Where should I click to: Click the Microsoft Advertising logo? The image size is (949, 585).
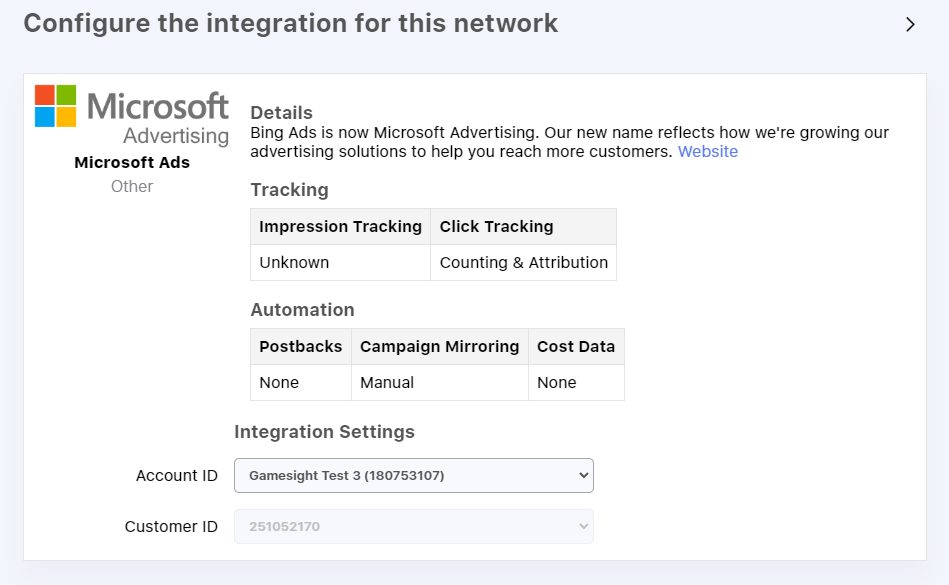tap(132, 115)
